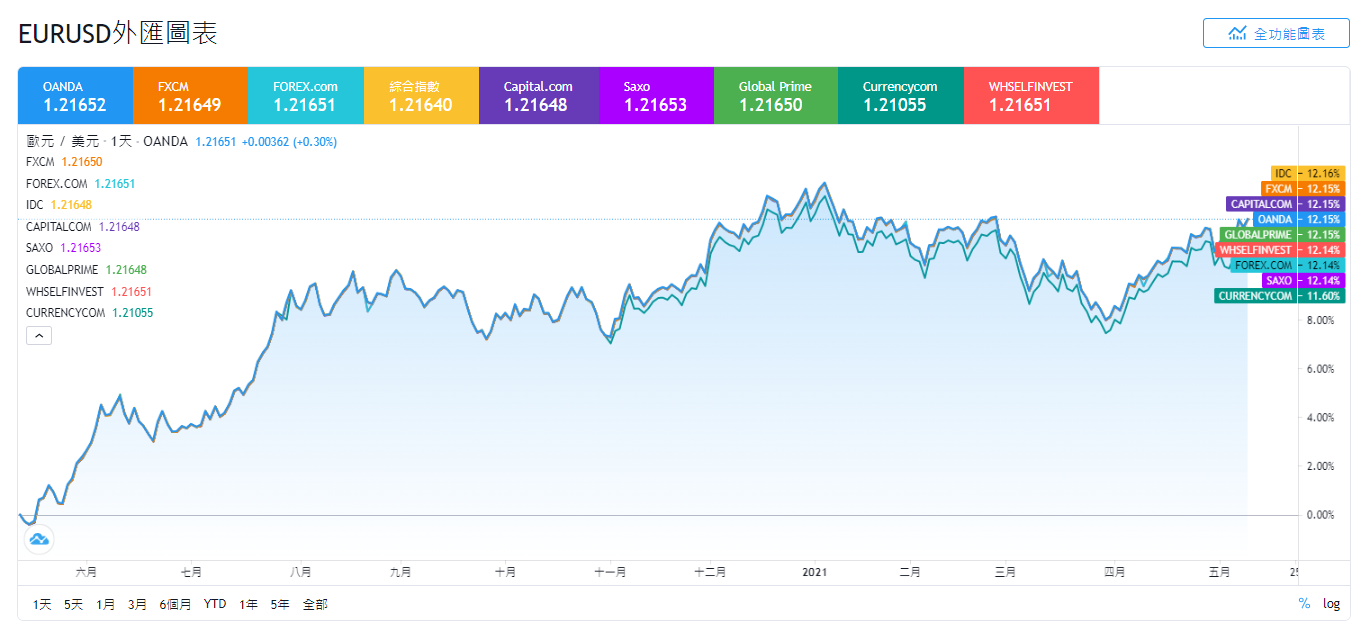
Task: Set time range to 全部
Action: coord(315,604)
